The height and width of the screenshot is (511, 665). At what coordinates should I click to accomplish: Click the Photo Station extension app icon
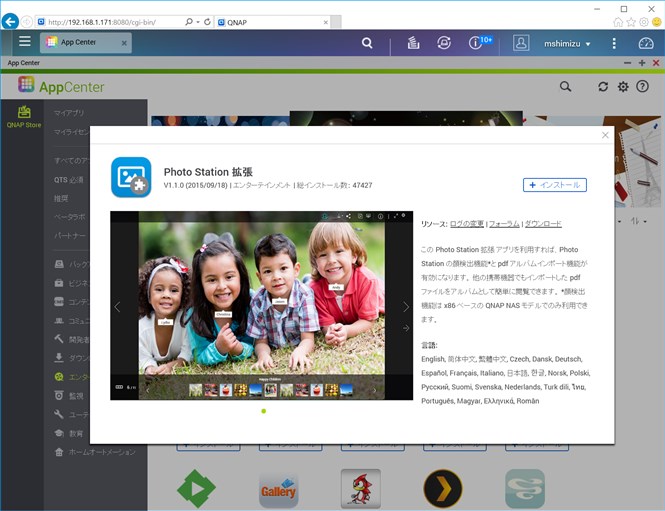tap(131, 177)
